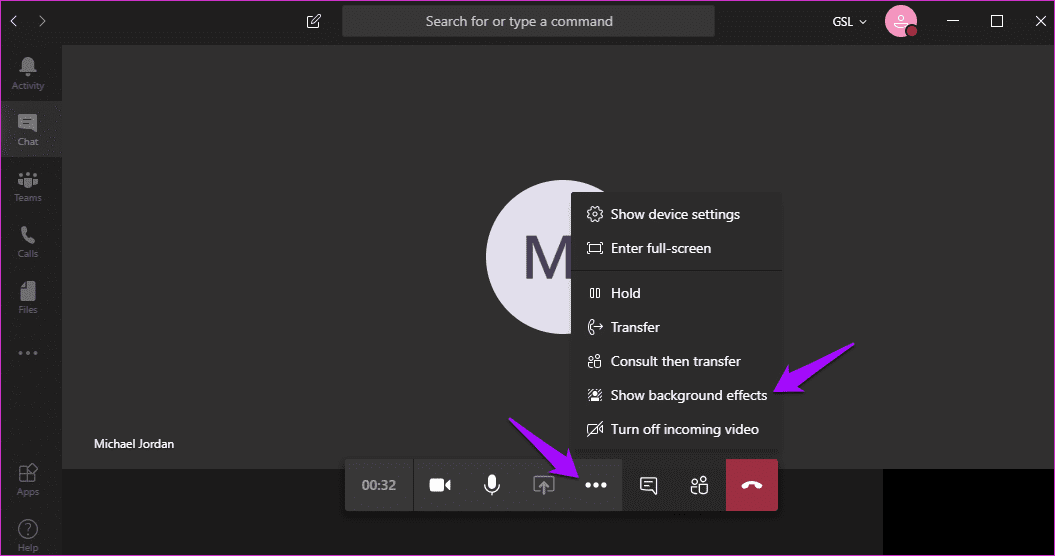The image size is (1055, 556).
Task: Minimize the Teams window
Action: pos(953,22)
